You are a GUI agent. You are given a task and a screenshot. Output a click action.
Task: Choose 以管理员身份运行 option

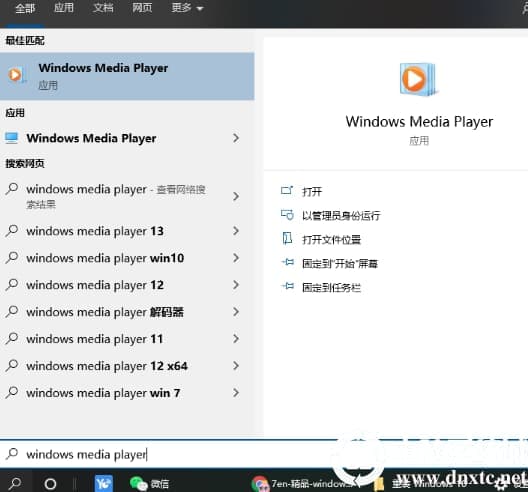[341, 216]
